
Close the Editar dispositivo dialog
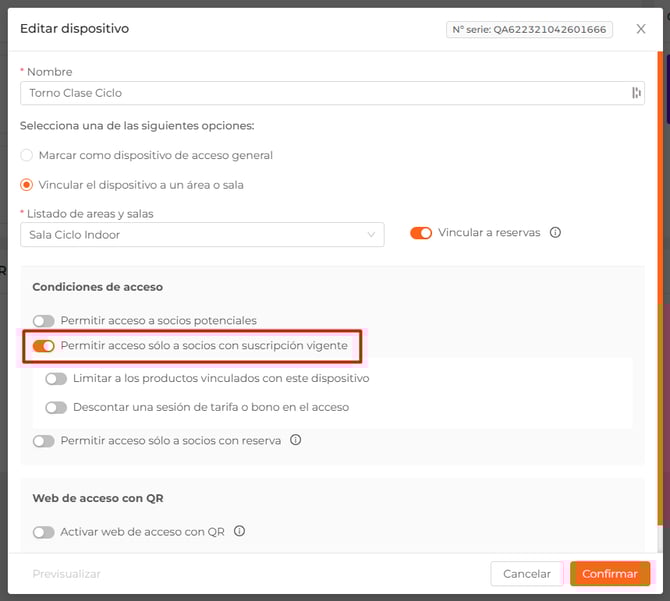point(641,29)
